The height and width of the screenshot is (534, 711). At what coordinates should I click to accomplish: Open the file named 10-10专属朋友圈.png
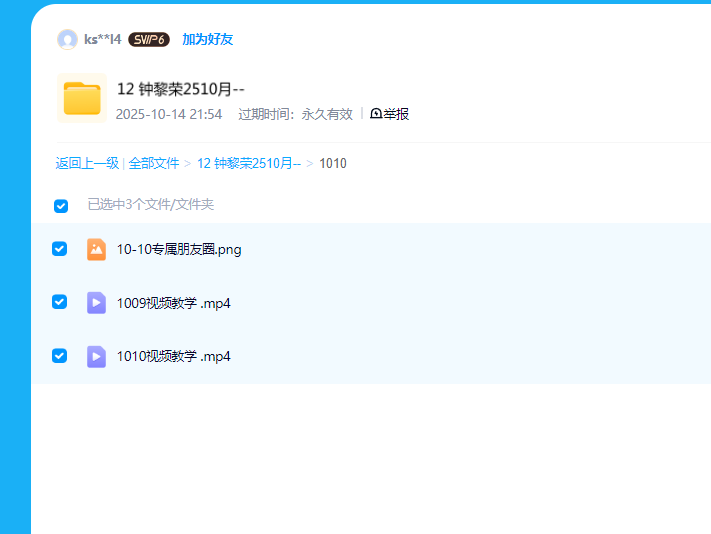[x=179, y=249]
